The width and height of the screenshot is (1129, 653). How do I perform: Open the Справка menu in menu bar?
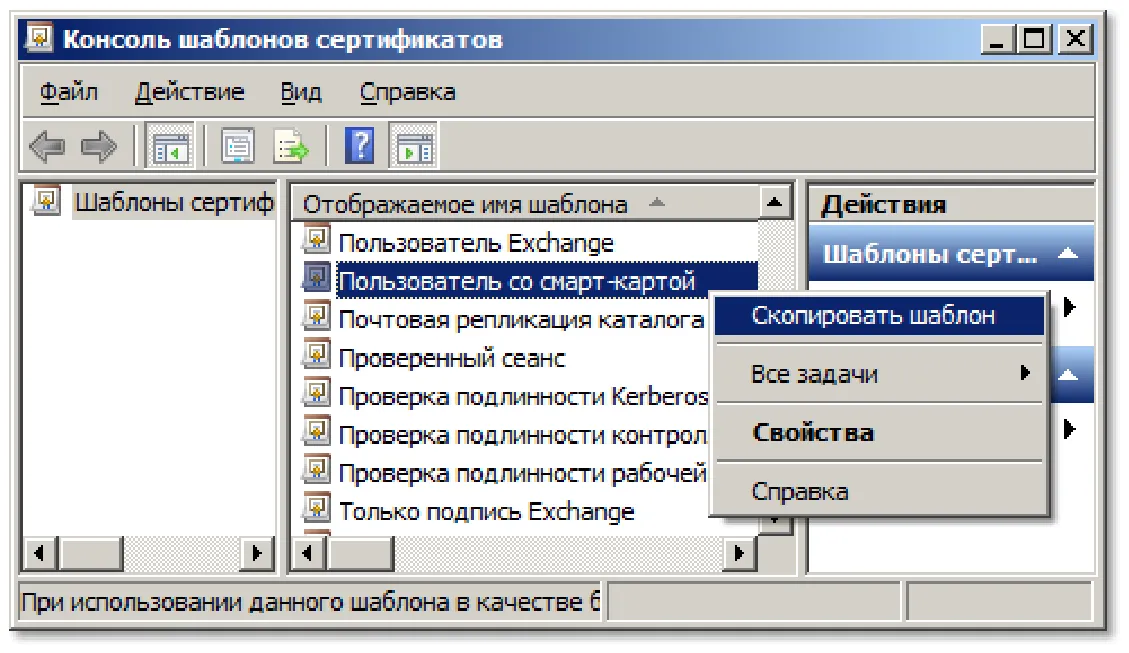pos(408,92)
